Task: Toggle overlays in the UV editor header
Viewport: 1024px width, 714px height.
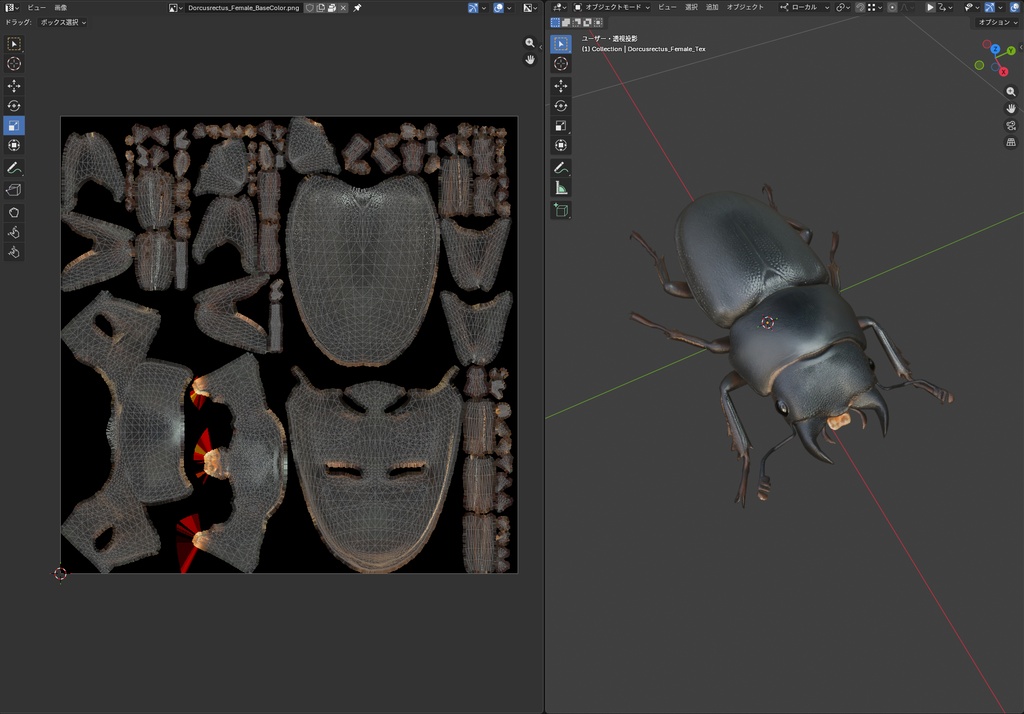Action: click(498, 8)
